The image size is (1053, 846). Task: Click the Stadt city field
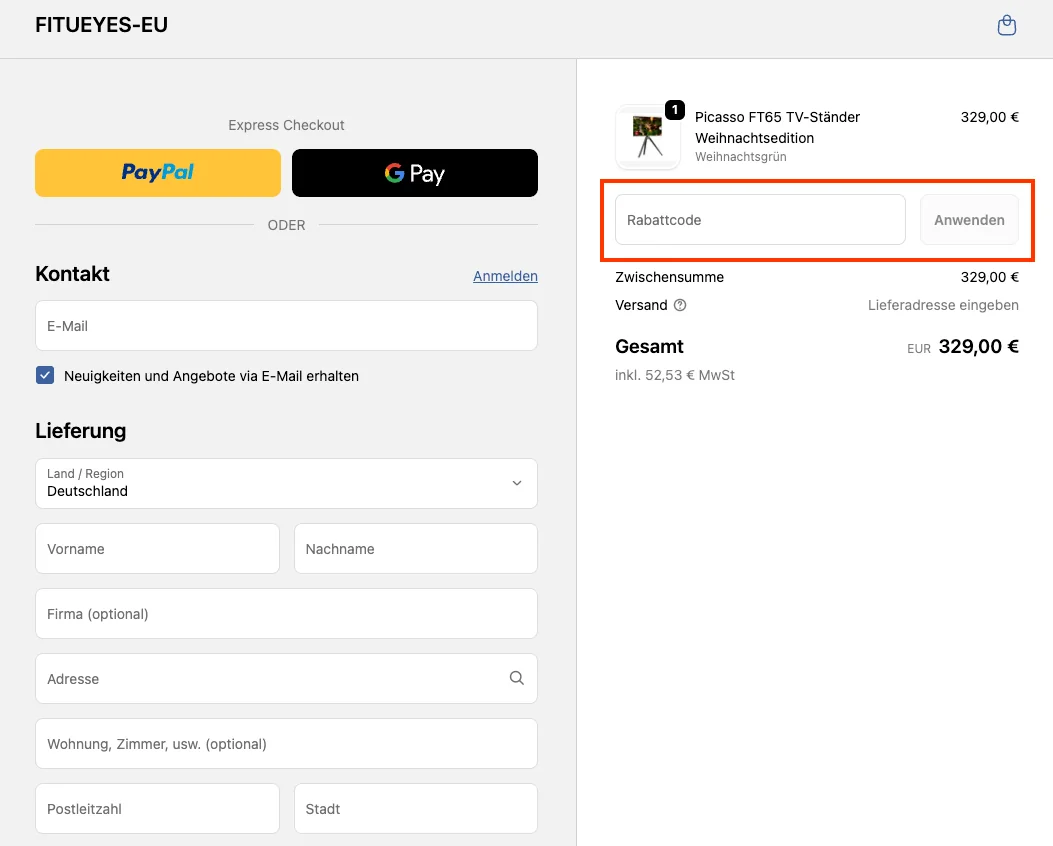tap(415, 809)
